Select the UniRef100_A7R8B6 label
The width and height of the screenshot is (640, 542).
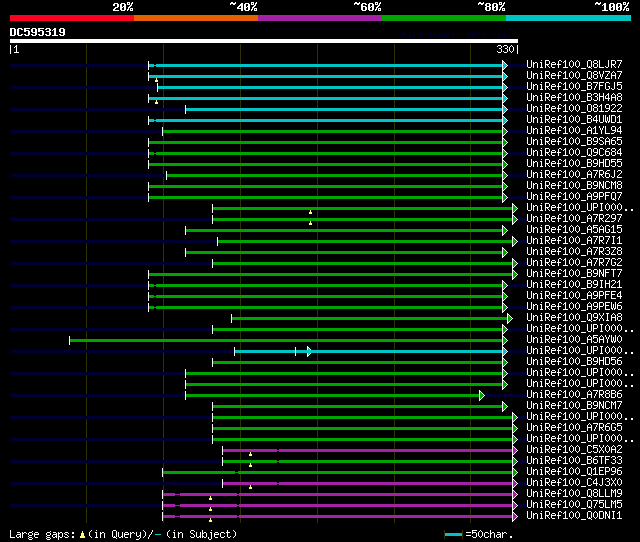(574, 395)
